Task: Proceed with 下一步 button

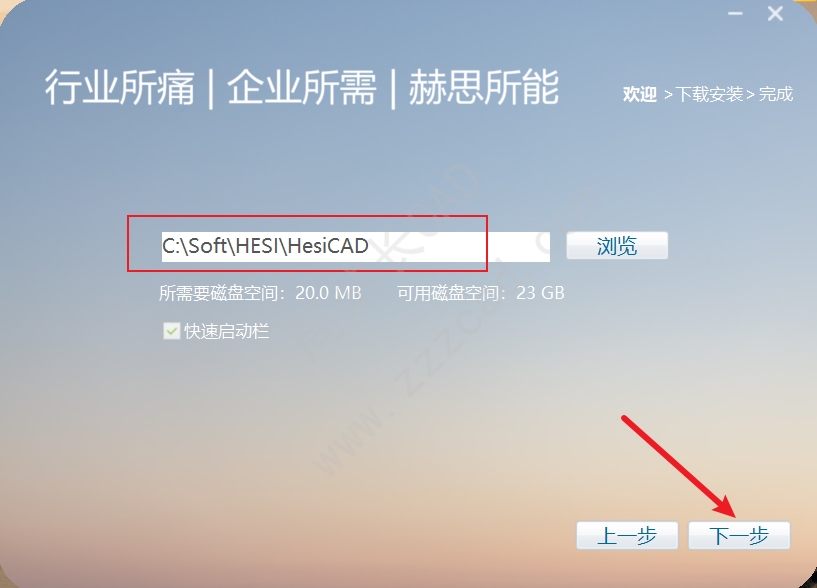Action: click(739, 535)
